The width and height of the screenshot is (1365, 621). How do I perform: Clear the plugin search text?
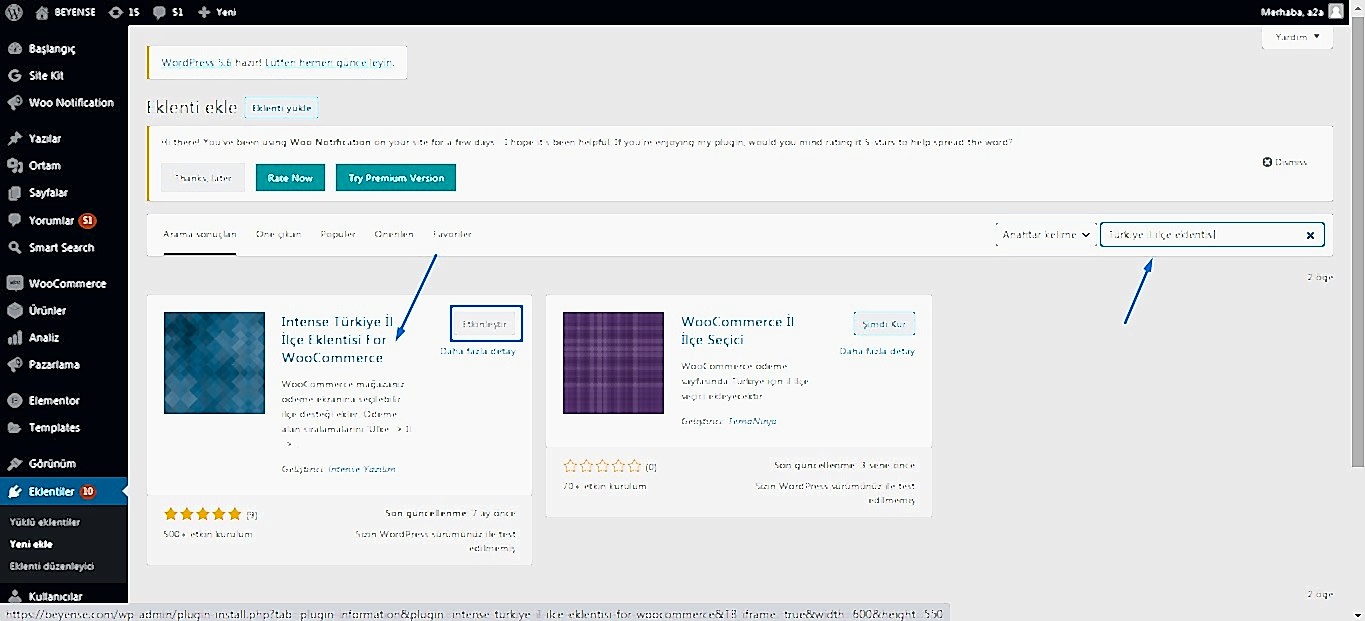tap(1310, 235)
